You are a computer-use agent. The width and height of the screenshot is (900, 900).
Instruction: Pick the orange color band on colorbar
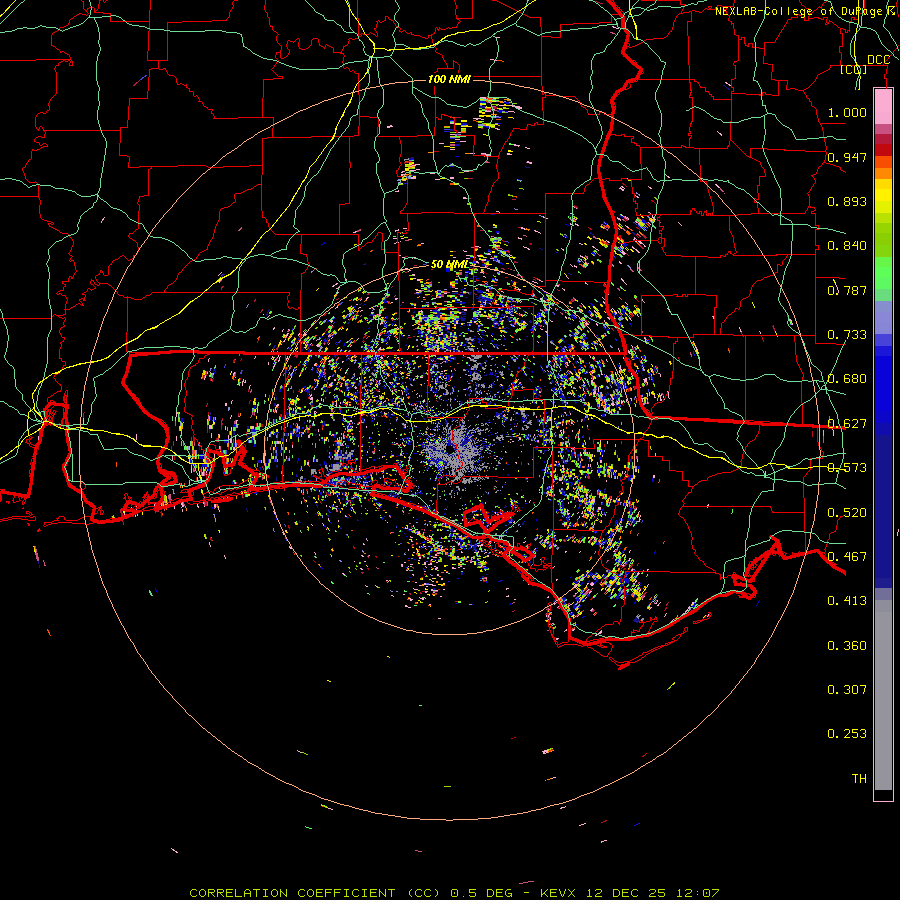[883, 173]
